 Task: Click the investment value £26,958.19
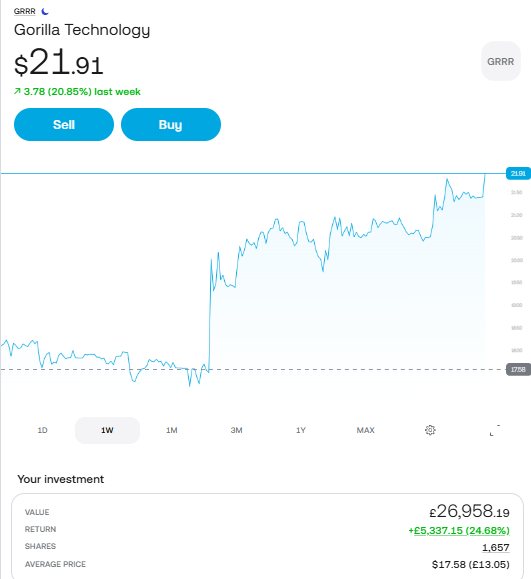tap(469, 511)
